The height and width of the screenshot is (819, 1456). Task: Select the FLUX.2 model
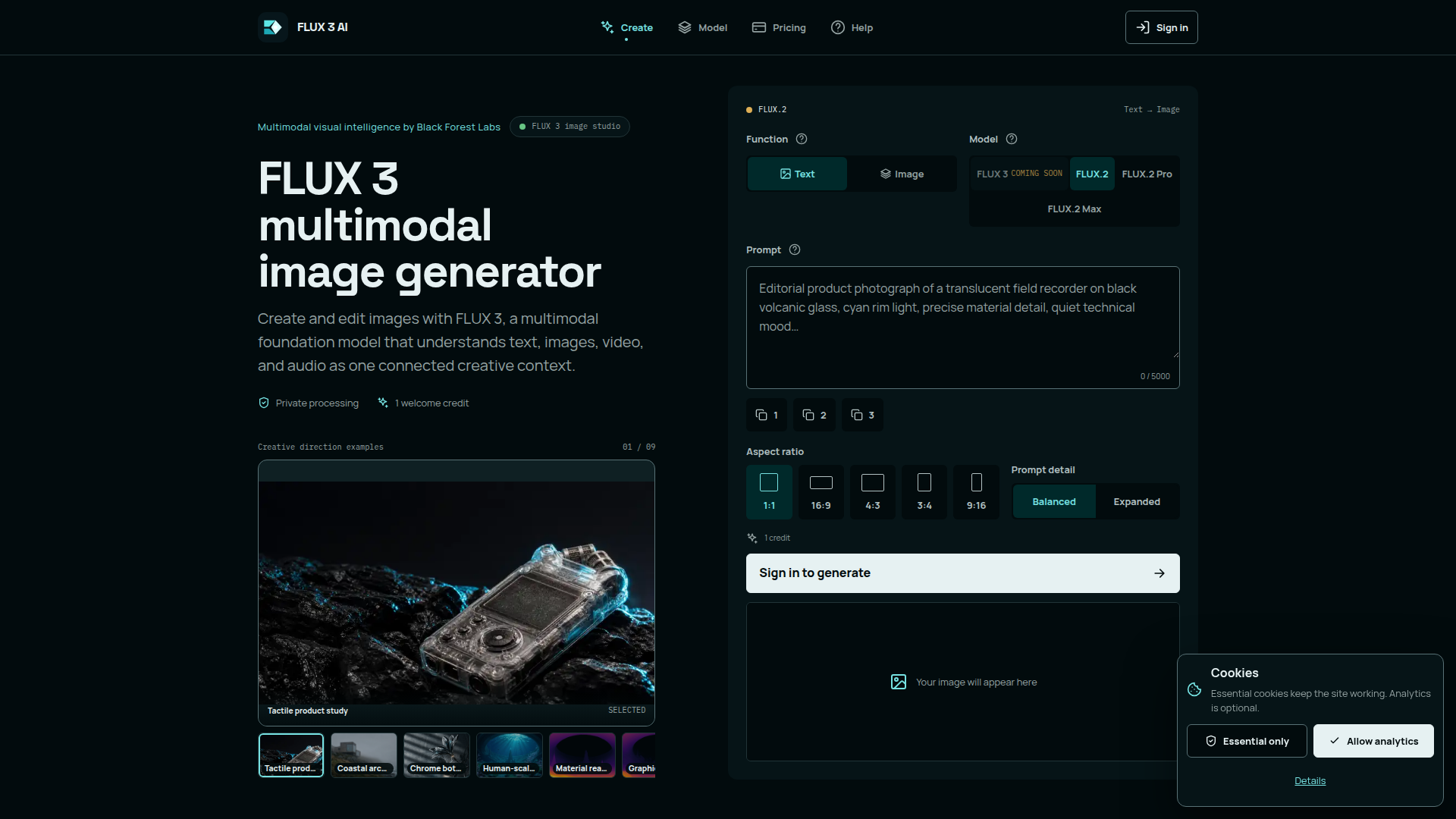(1092, 174)
